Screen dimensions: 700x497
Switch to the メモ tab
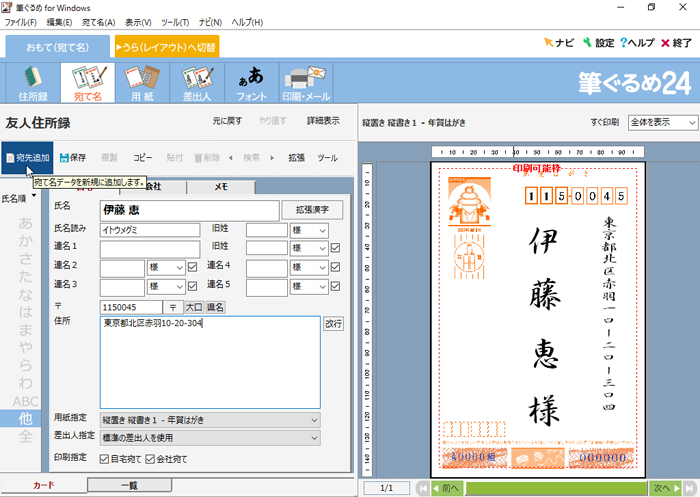221,187
